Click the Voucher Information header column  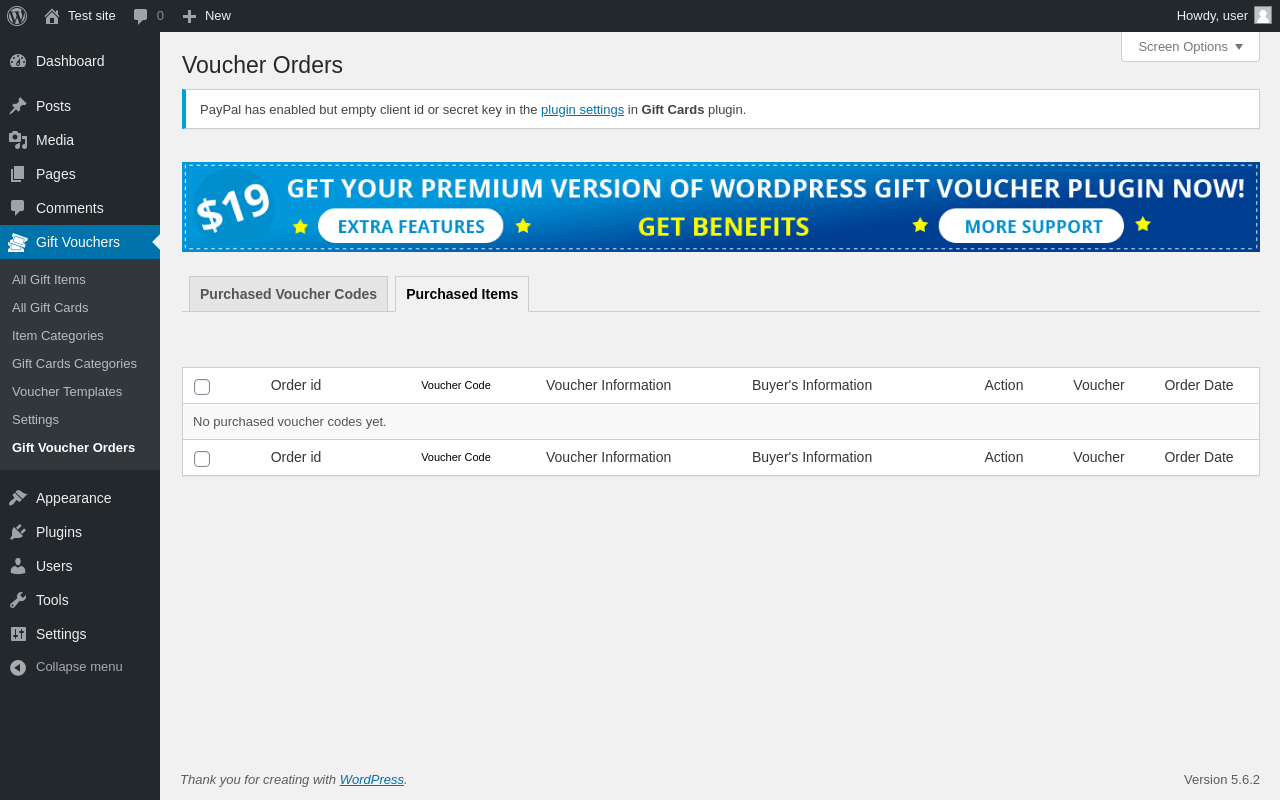(608, 385)
